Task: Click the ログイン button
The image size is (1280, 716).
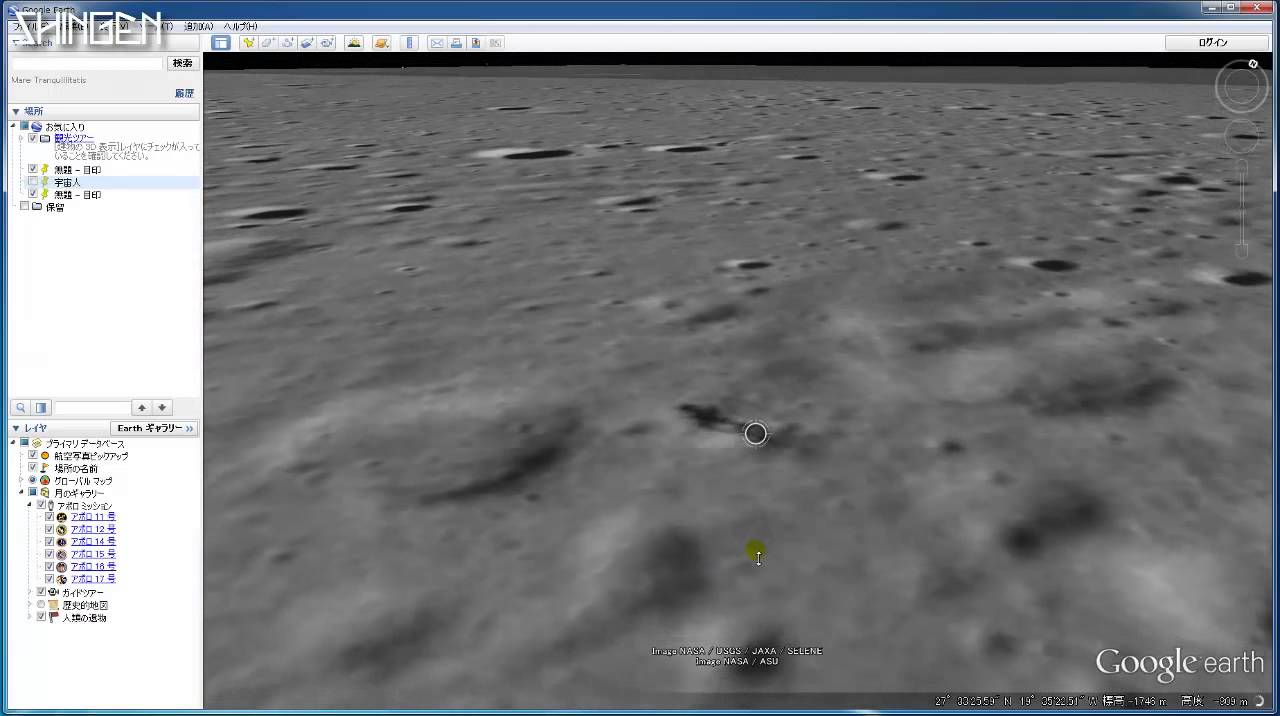Action: pyautogui.click(x=1212, y=43)
